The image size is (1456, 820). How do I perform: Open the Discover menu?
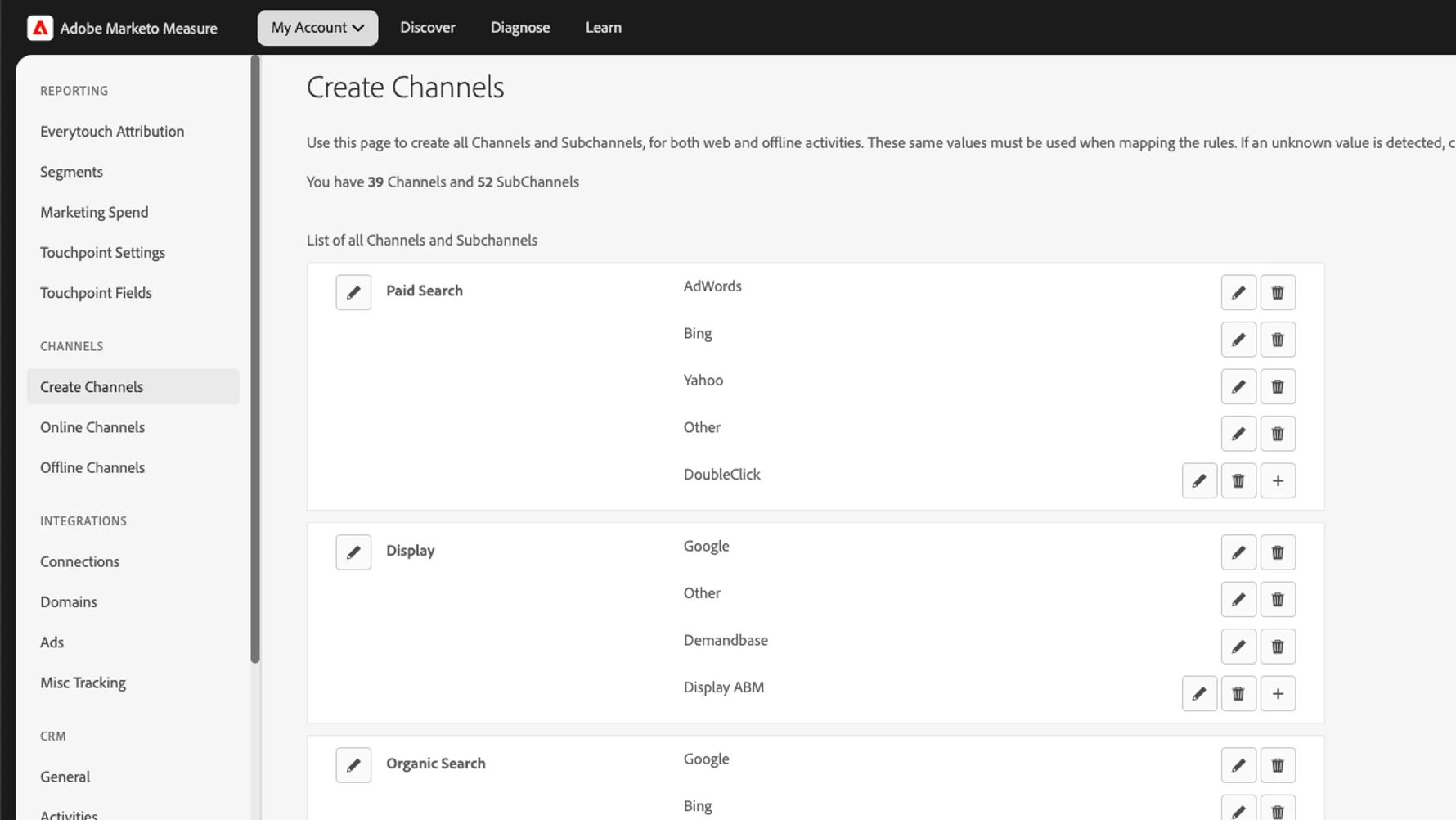(x=428, y=28)
